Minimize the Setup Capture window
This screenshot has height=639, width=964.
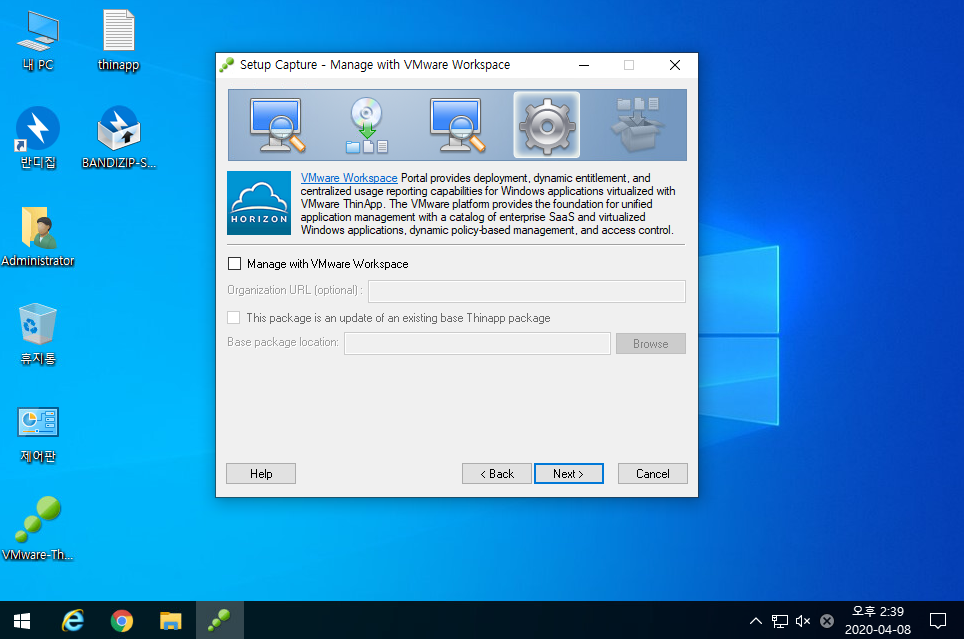click(584, 65)
